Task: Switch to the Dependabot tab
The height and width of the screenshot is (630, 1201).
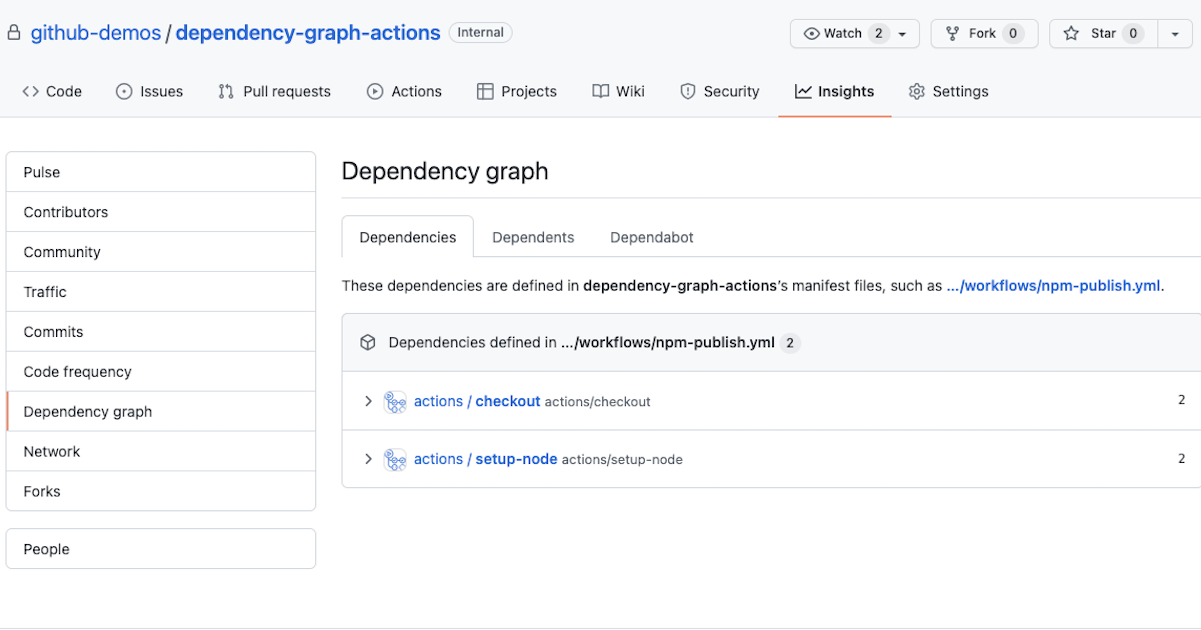Action: [651, 237]
